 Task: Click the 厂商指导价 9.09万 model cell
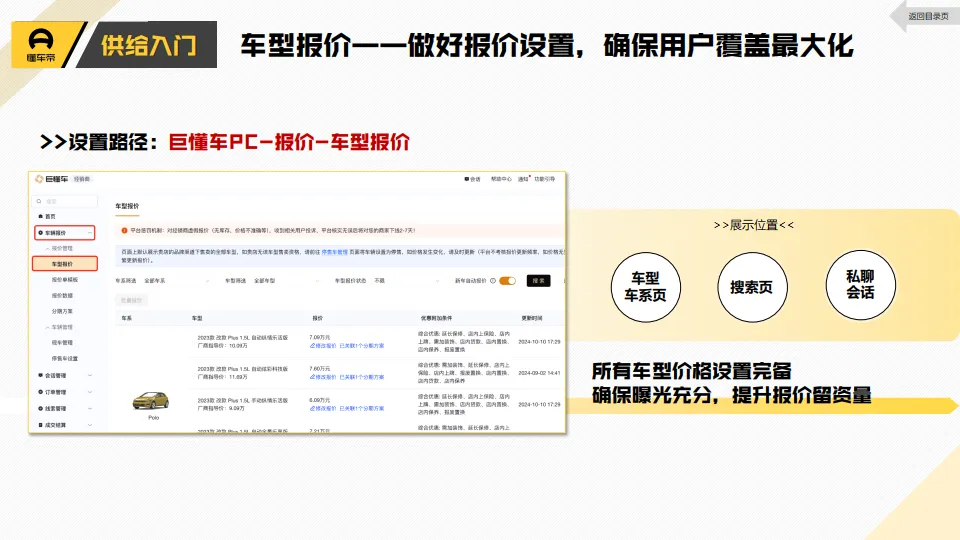click(x=242, y=404)
